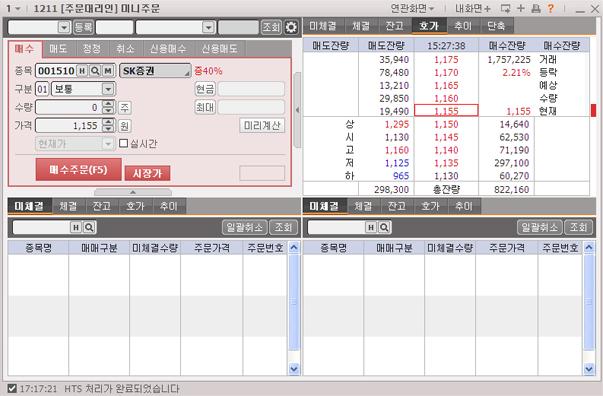Click the 조회 button in top bar
This screenshot has height=396, width=603.
(x=272, y=27)
